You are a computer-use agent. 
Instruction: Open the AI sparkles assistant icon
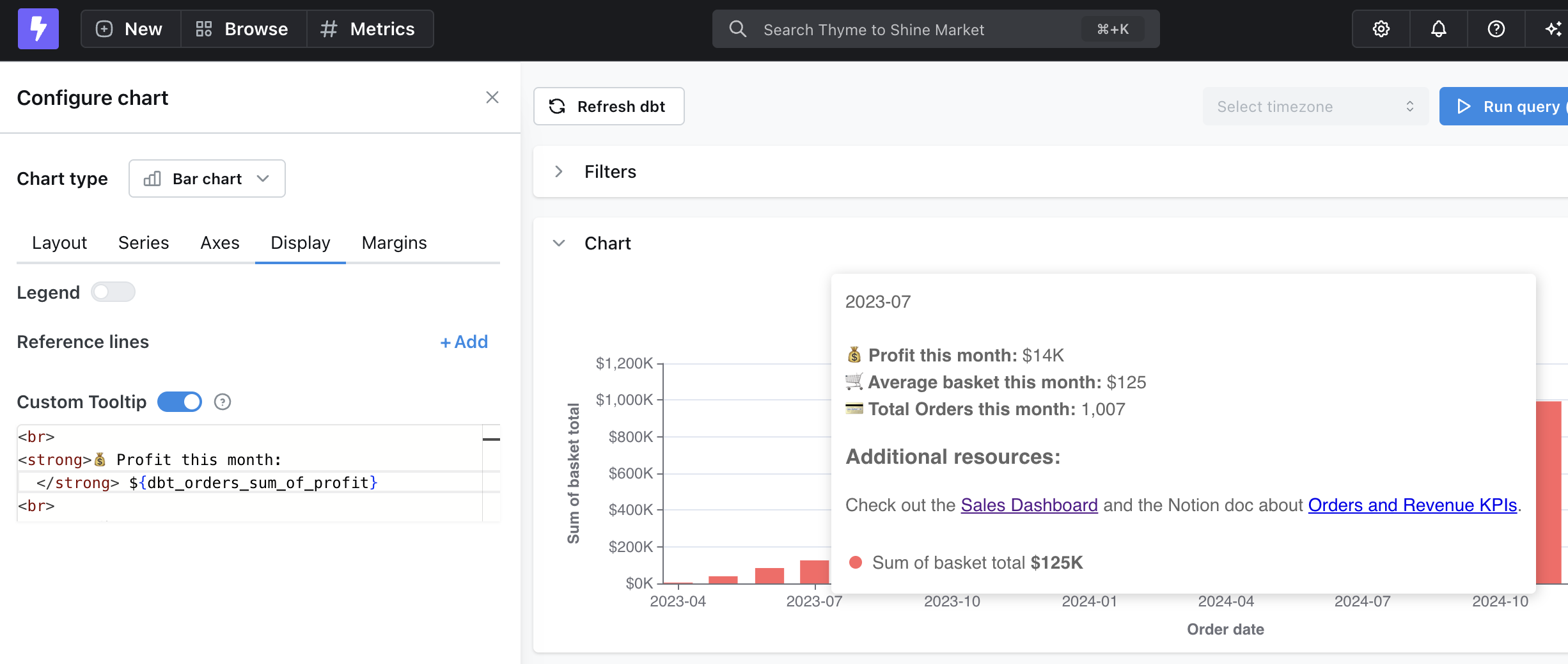click(x=1552, y=29)
